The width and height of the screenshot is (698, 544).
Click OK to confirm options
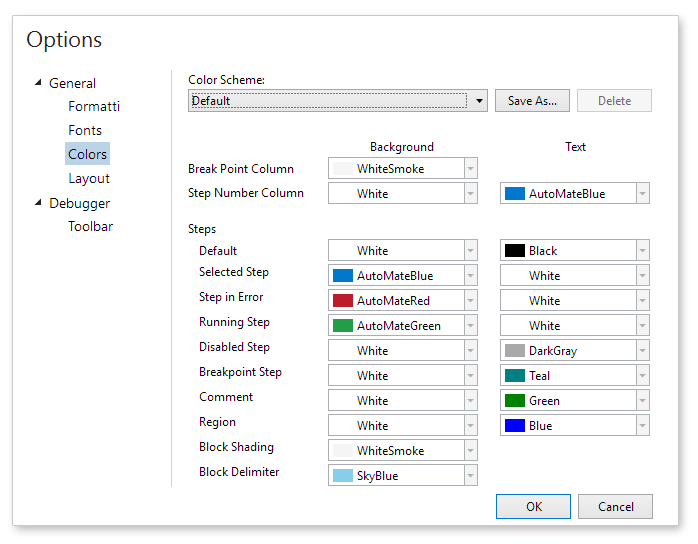[533, 506]
